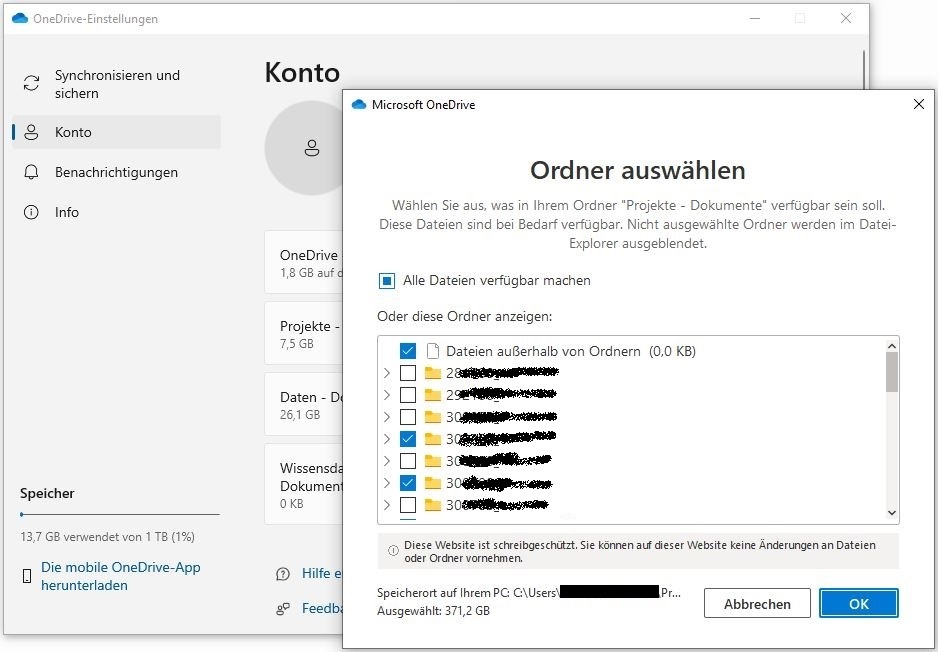The width and height of the screenshot is (938, 652).
Task: Click OneDrive cloud icon in Einstellungen title bar
Action: coord(20,19)
